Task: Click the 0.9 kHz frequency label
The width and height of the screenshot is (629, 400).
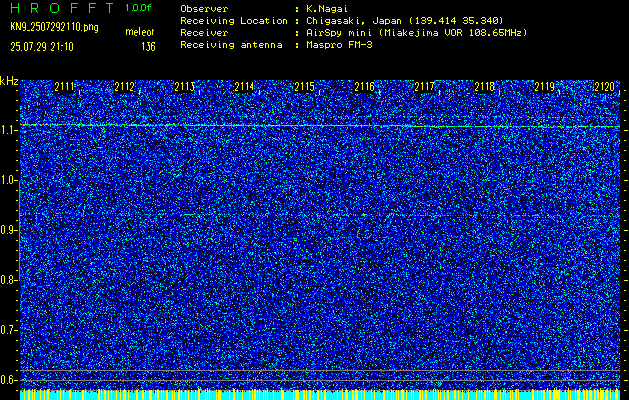Action: pos(7,230)
